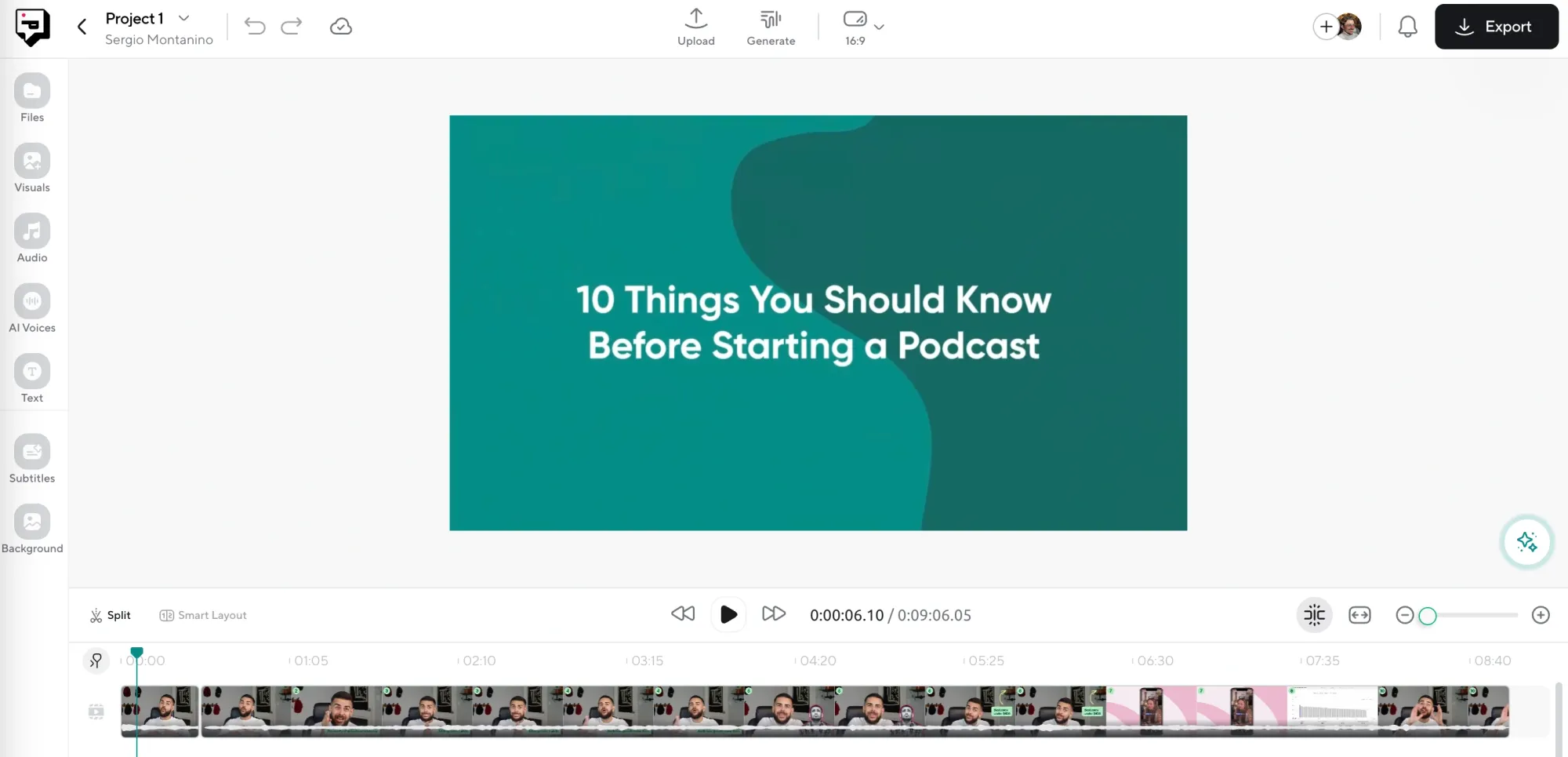Toggle fit timeline to width
The width and height of the screenshot is (1568, 757).
click(x=1359, y=615)
